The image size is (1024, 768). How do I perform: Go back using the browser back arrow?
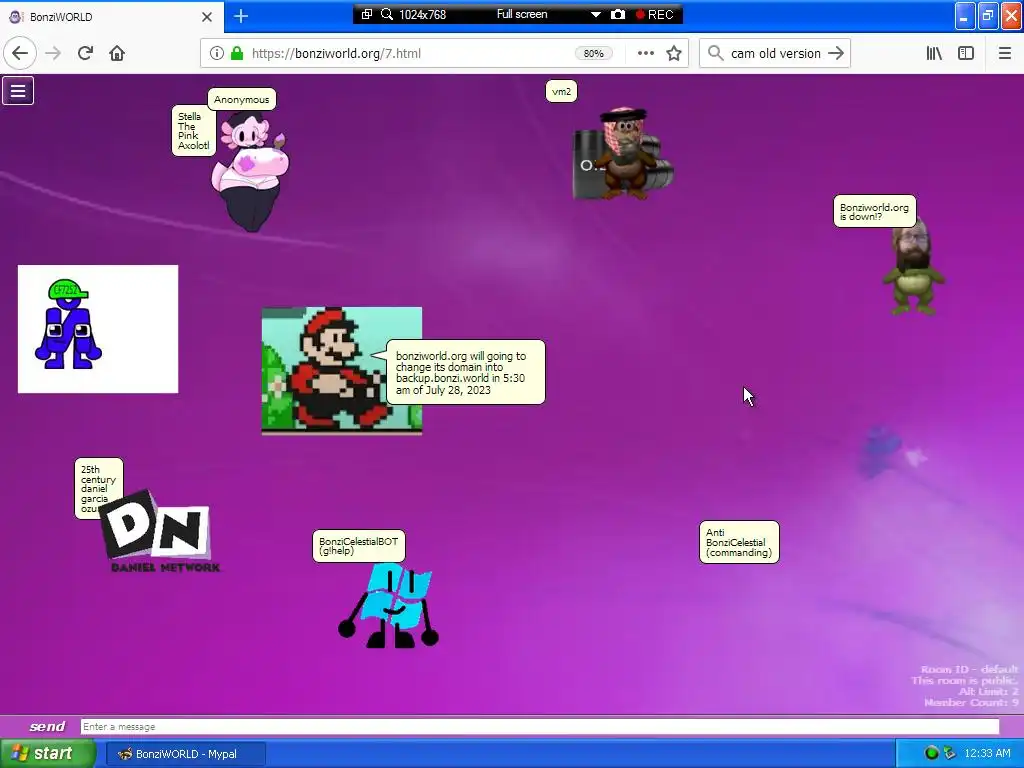[x=20, y=54]
